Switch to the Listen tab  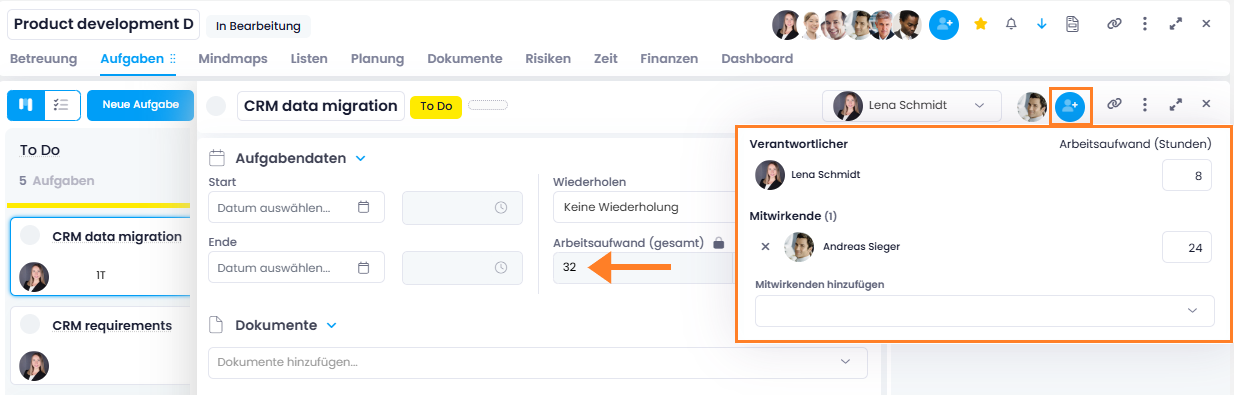309,59
